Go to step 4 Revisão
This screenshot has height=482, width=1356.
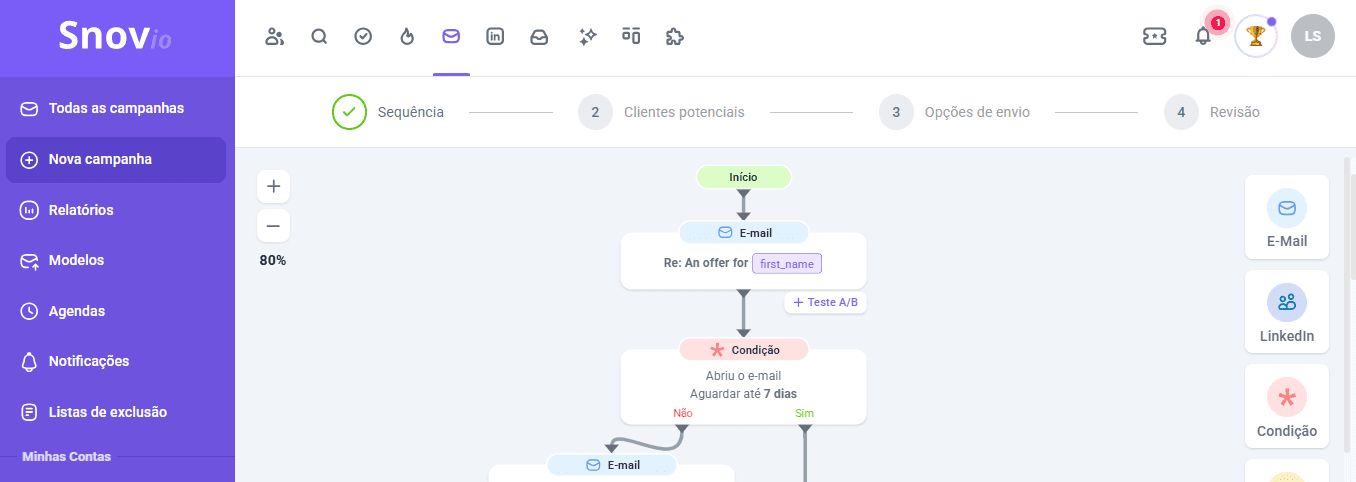pos(1212,112)
